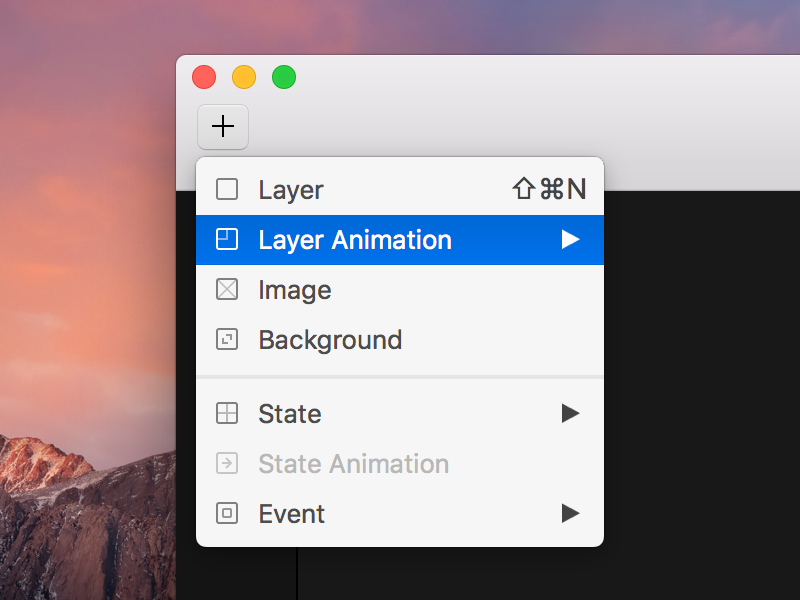The height and width of the screenshot is (600, 800).
Task: Click the plus icon in the toolbar
Action: tap(222, 127)
